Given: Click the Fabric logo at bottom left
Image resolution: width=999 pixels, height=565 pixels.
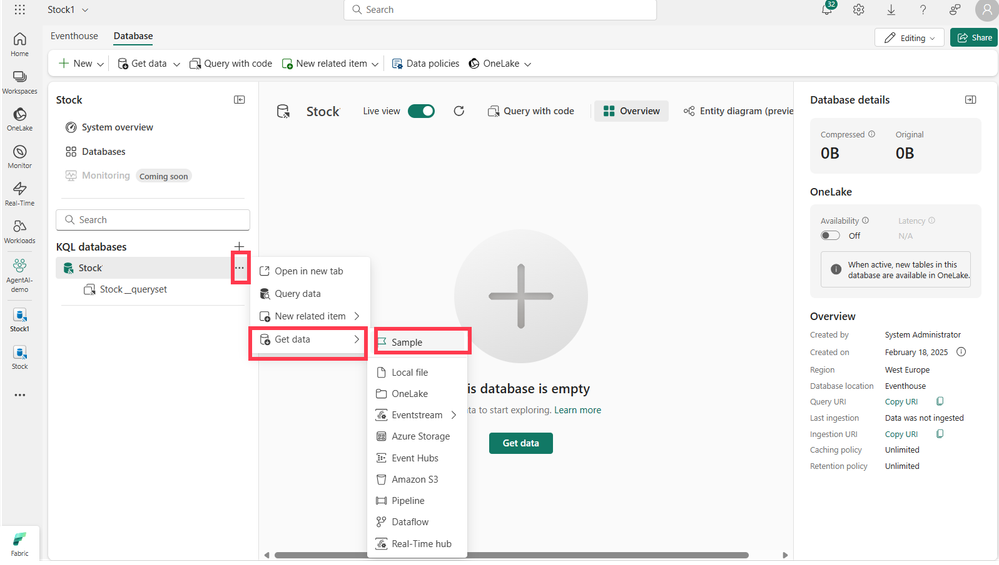Looking at the screenshot, I should 20,543.
